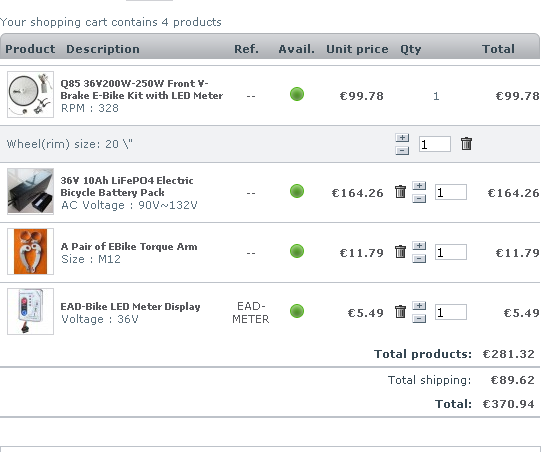Open A Pair of EBike Torque Arm link
This screenshot has width=560, height=452.
[129, 246]
